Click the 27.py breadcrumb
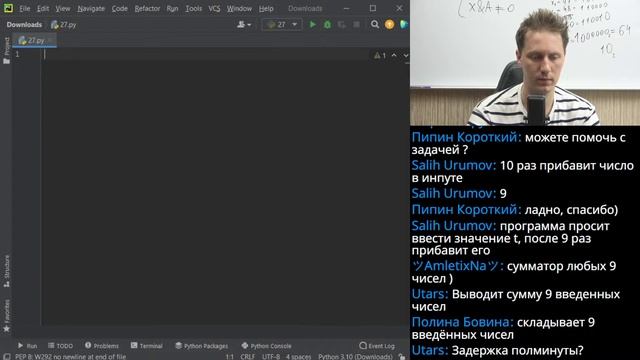This screenshot has width=640, height=360. point(64,24)
